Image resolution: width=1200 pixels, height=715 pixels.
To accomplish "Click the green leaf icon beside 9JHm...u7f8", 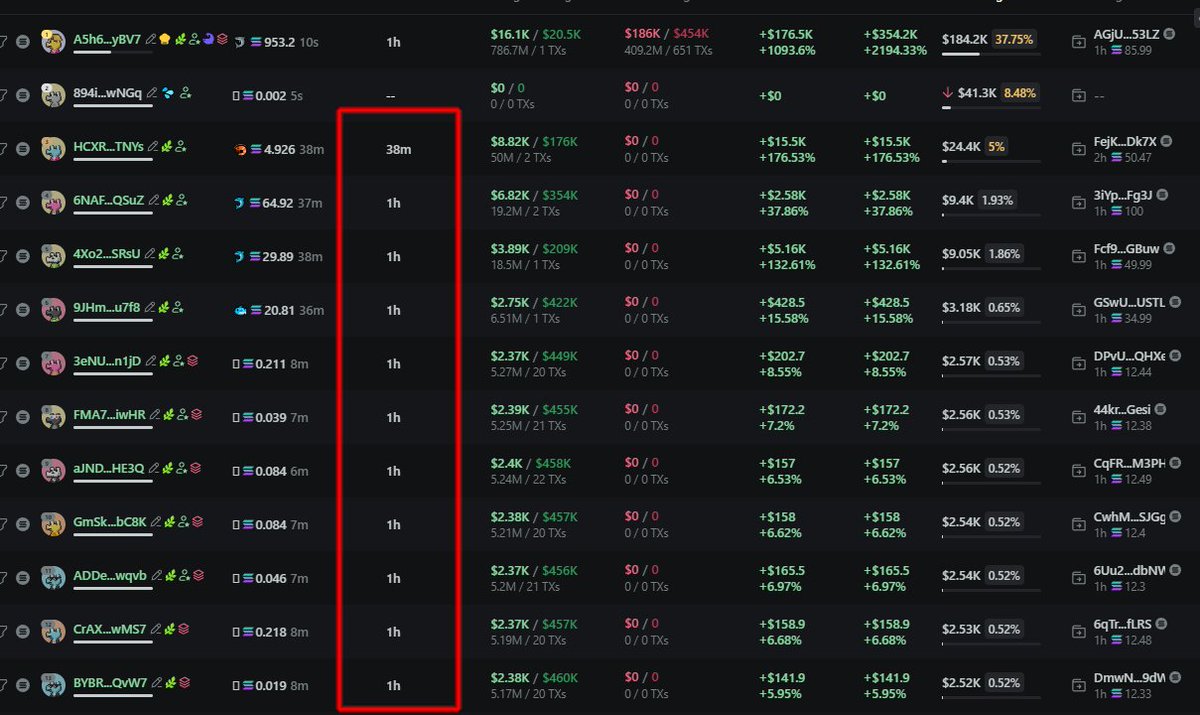I will tap(164, 307).
